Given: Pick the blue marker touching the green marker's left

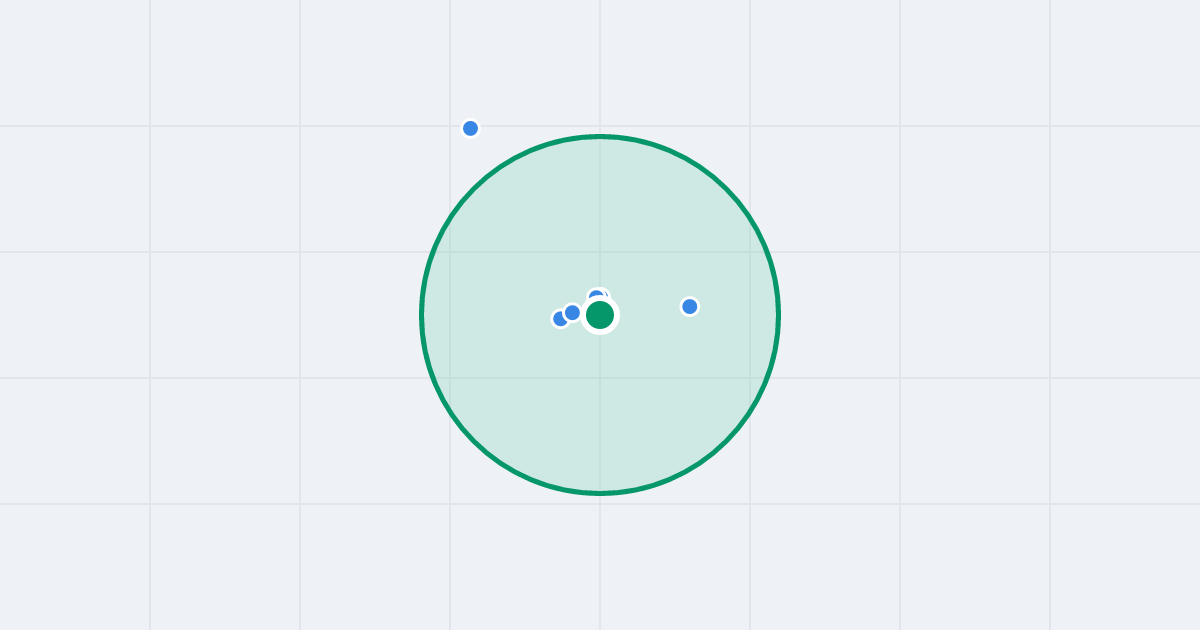Looking at the screenshot, I should click(x=572, y=313).
